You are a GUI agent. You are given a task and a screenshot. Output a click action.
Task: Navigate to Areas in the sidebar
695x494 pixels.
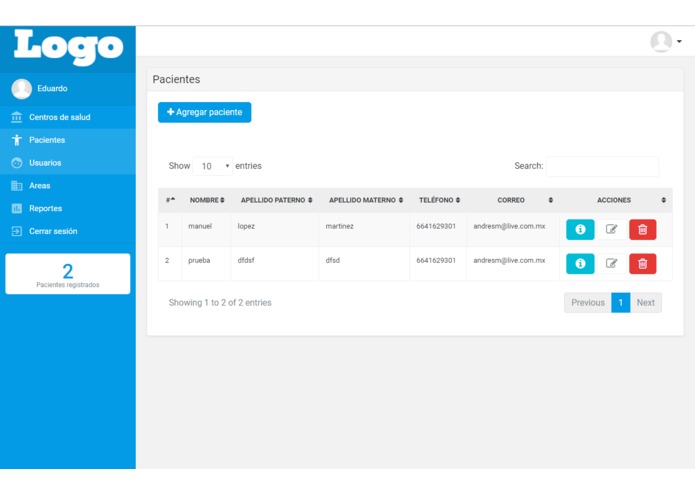coord(68,186)
